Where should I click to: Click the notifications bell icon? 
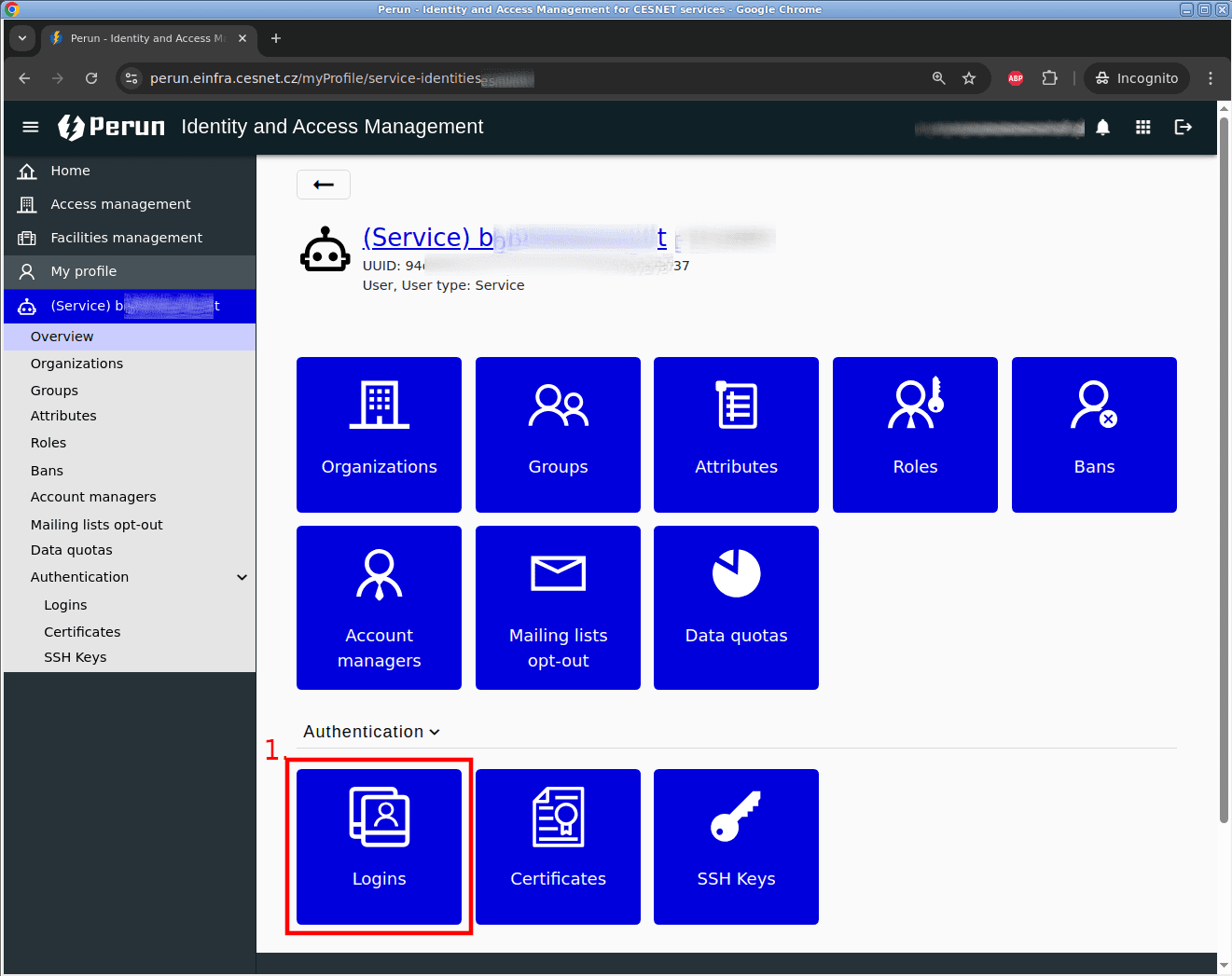pyautogui.click(x=1102, y=127)
